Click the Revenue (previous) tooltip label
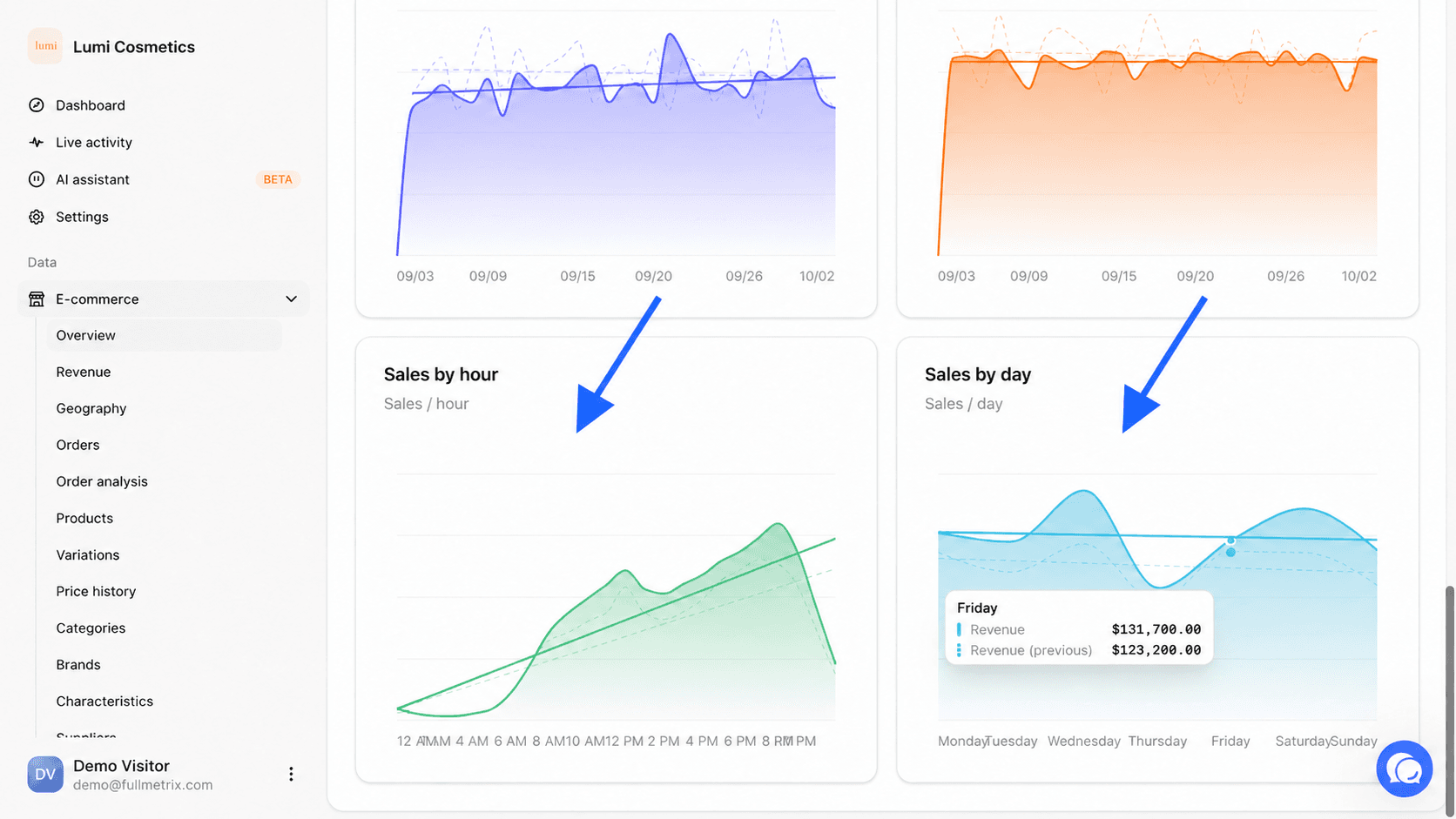 [x=1031, y=650]
